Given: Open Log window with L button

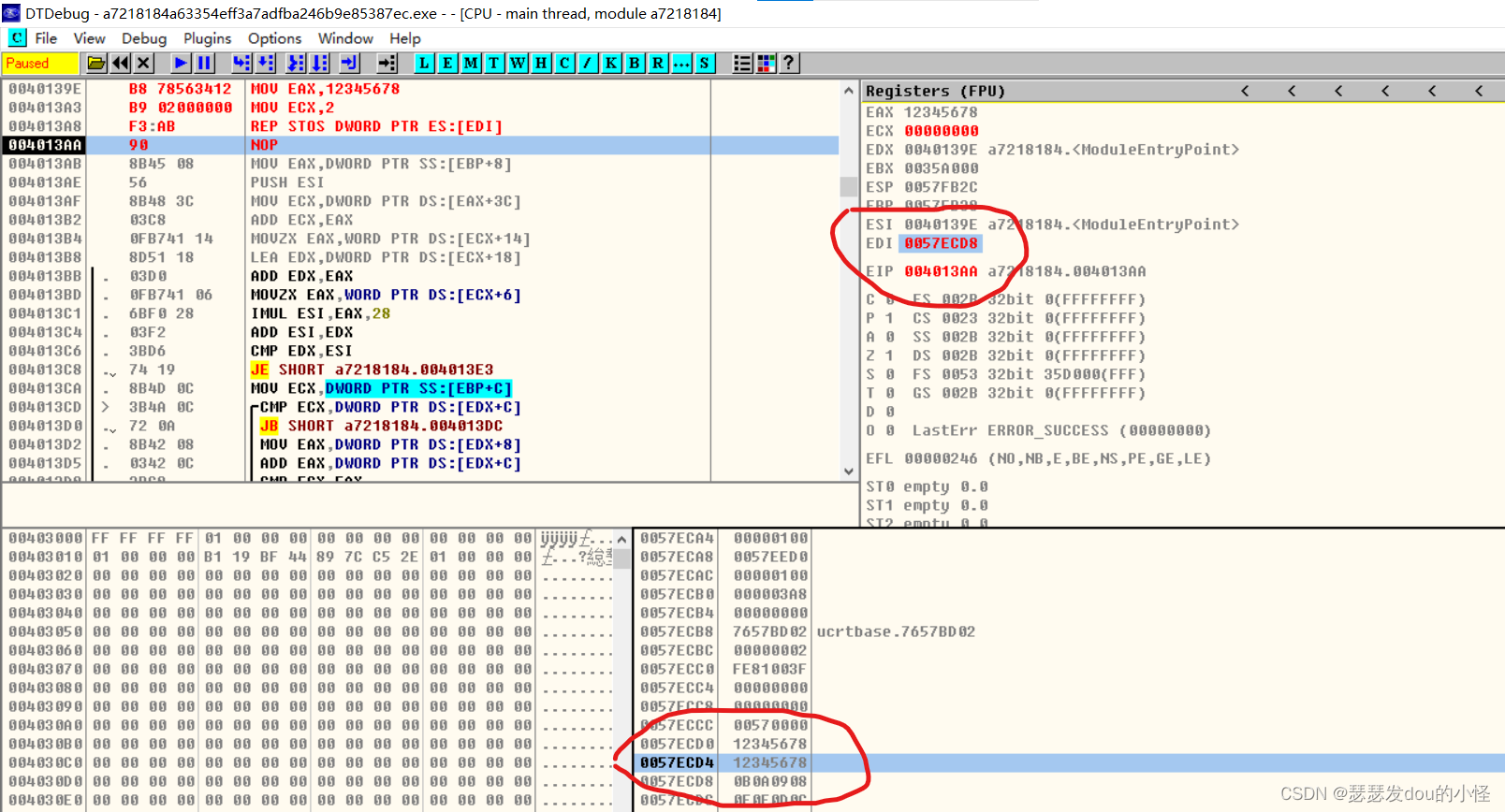Looking at the screenshot, I should point(424,63).
